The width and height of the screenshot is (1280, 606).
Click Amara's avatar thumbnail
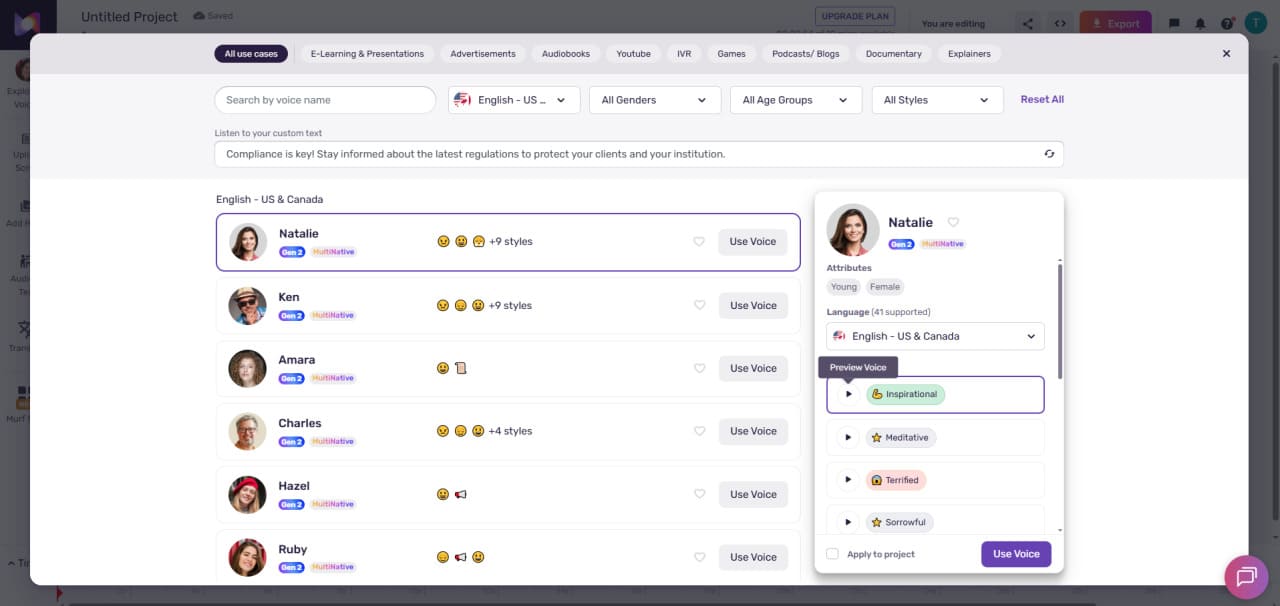247,368
